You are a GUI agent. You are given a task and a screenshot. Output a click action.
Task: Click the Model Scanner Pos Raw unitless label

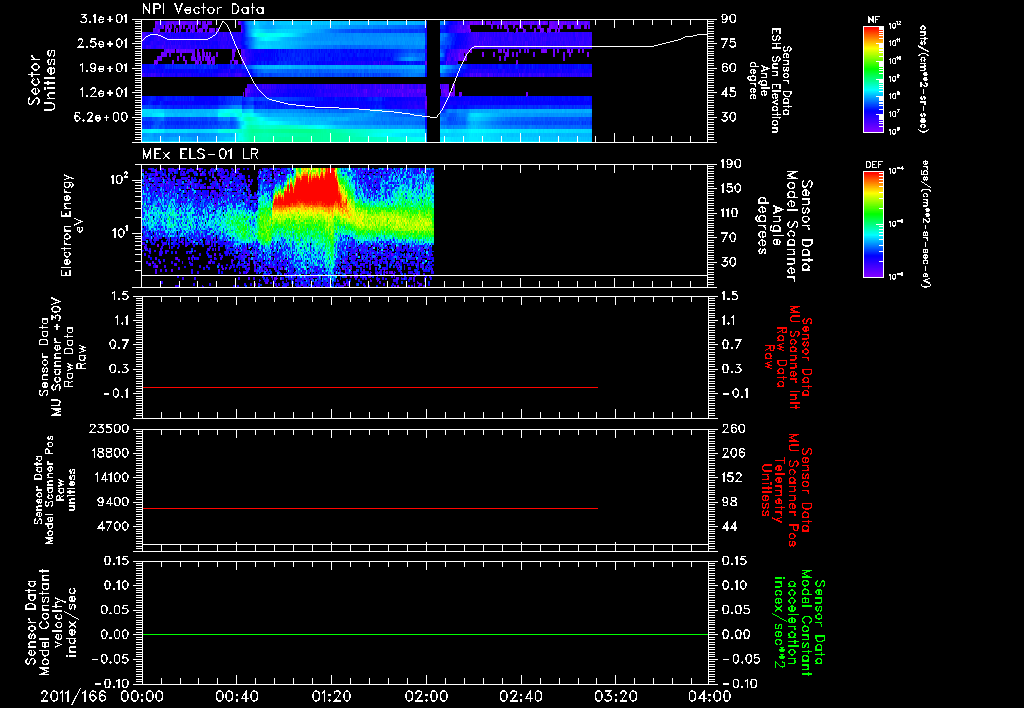coord(55,490)
